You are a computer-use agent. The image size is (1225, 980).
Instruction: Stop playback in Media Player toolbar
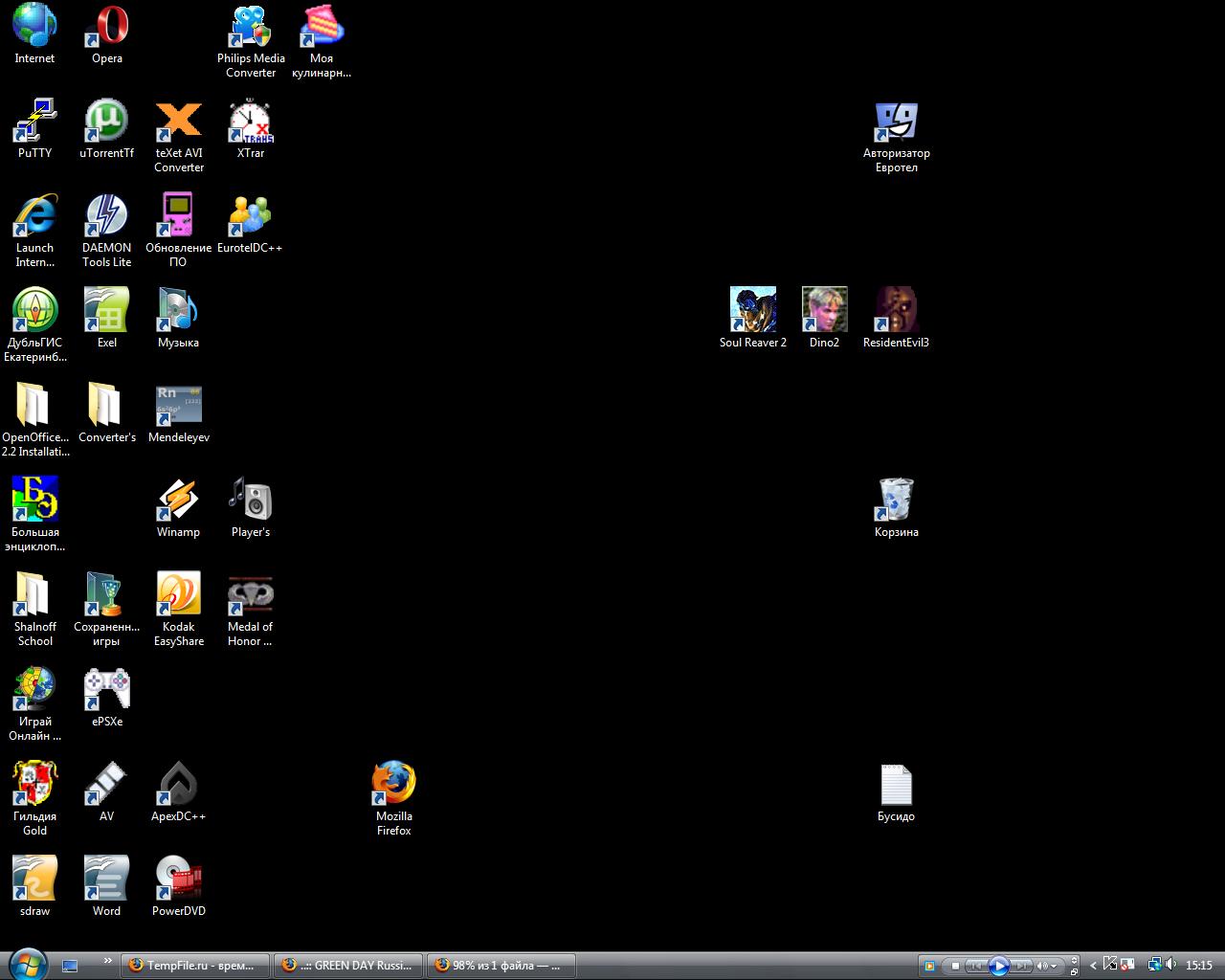955,966
